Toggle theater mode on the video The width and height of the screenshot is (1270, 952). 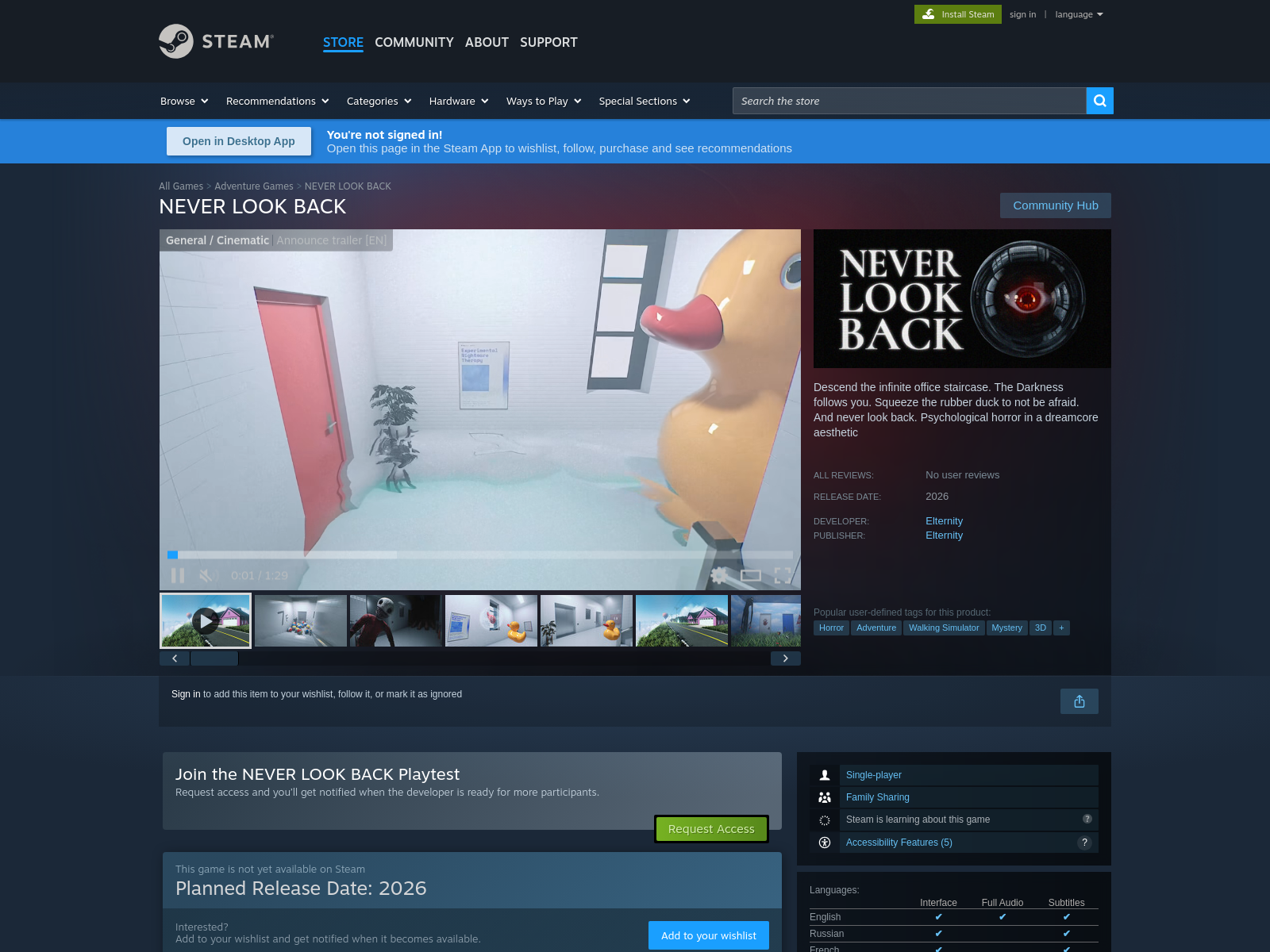point(751,575)
